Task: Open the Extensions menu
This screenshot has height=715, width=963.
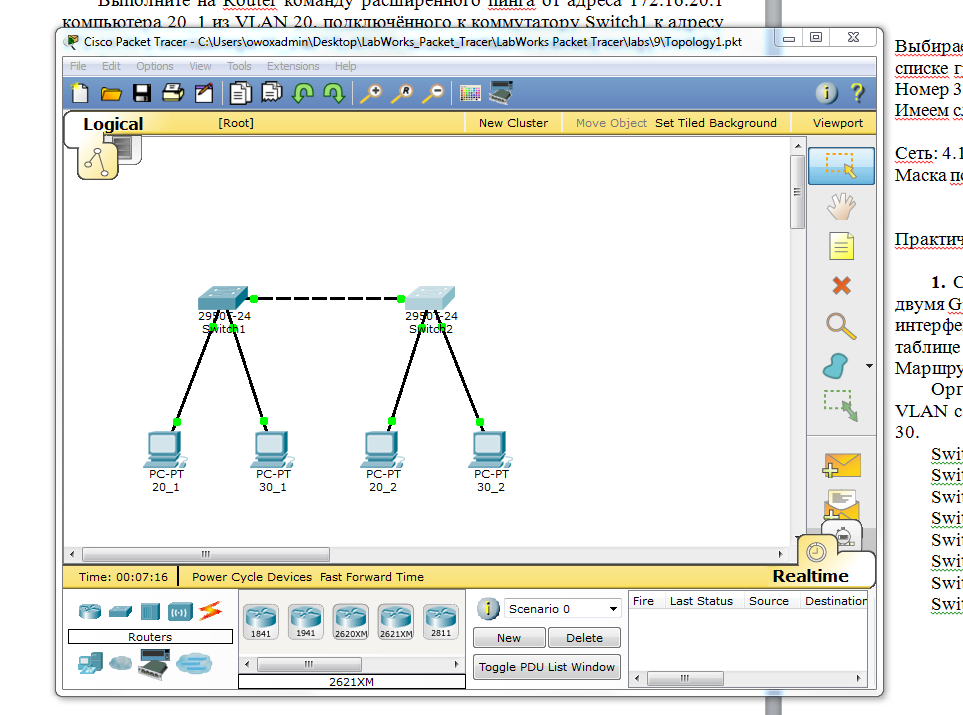Action: coord(293,66)
